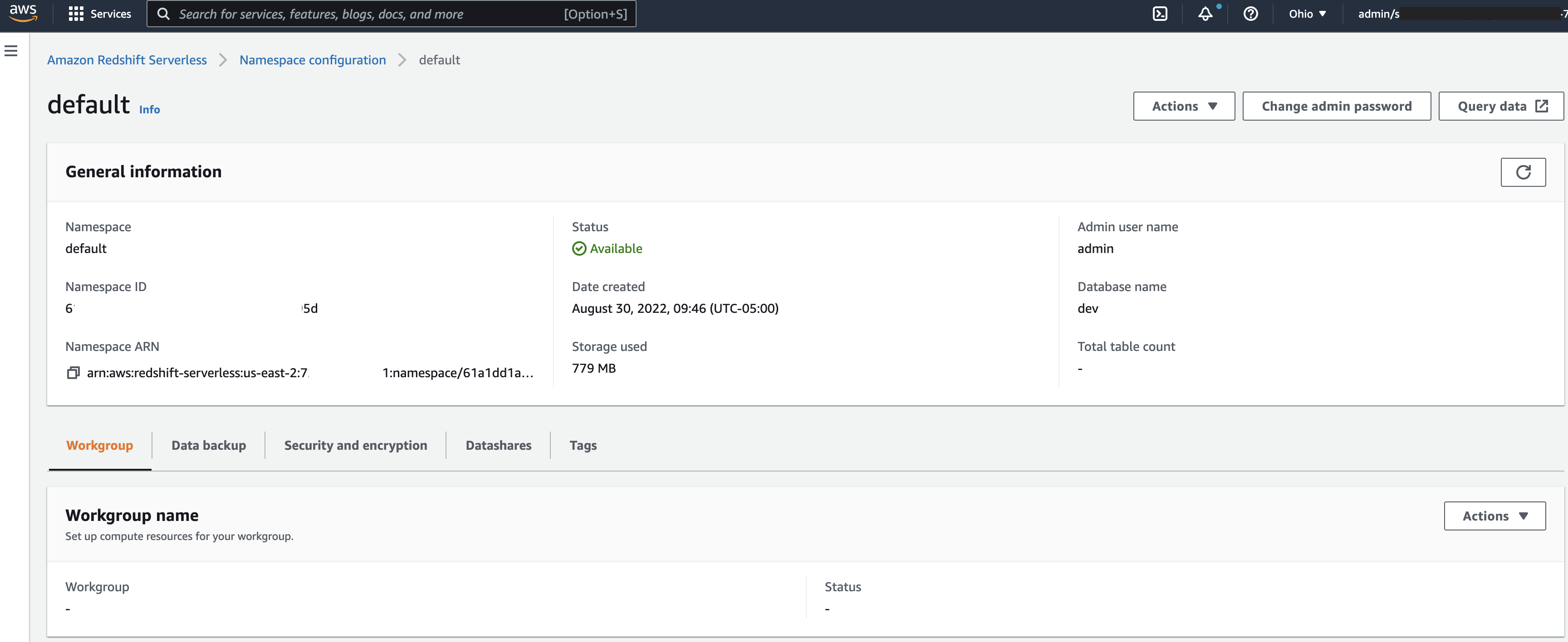This screenshot has width=1568, height=642.
Task: Click the AWS logo home icon
Action: (x=23, y=14)
